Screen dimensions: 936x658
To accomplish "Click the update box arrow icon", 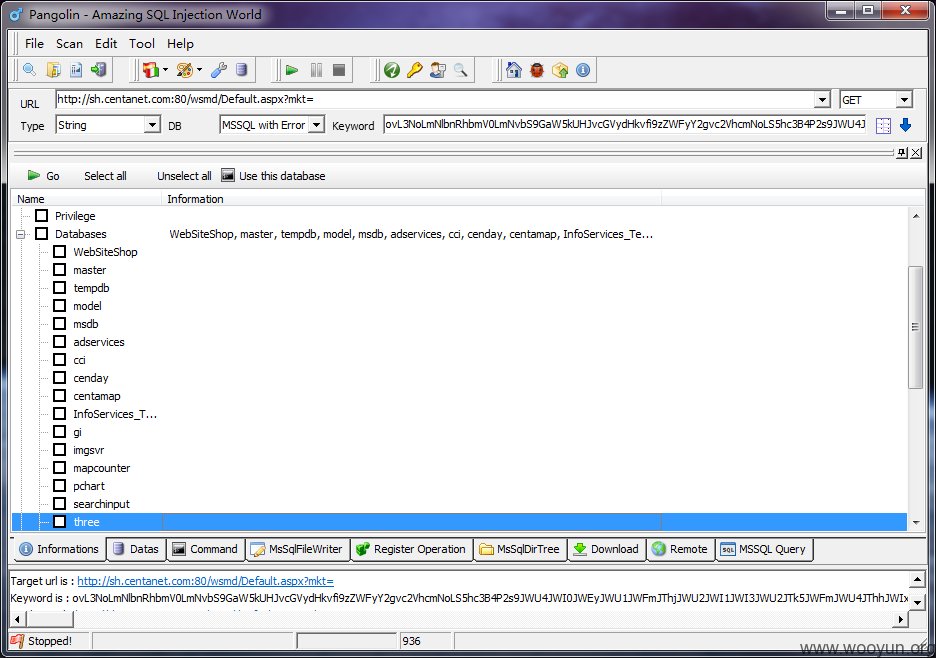I will click(x=560, y=70).
